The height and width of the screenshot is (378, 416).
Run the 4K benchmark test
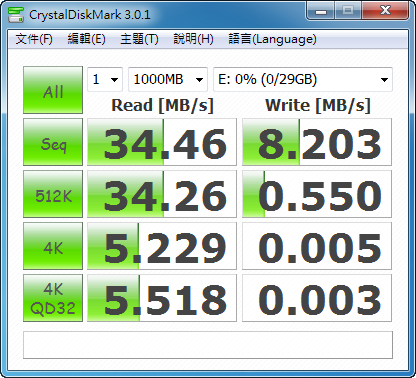pos(53,246)
